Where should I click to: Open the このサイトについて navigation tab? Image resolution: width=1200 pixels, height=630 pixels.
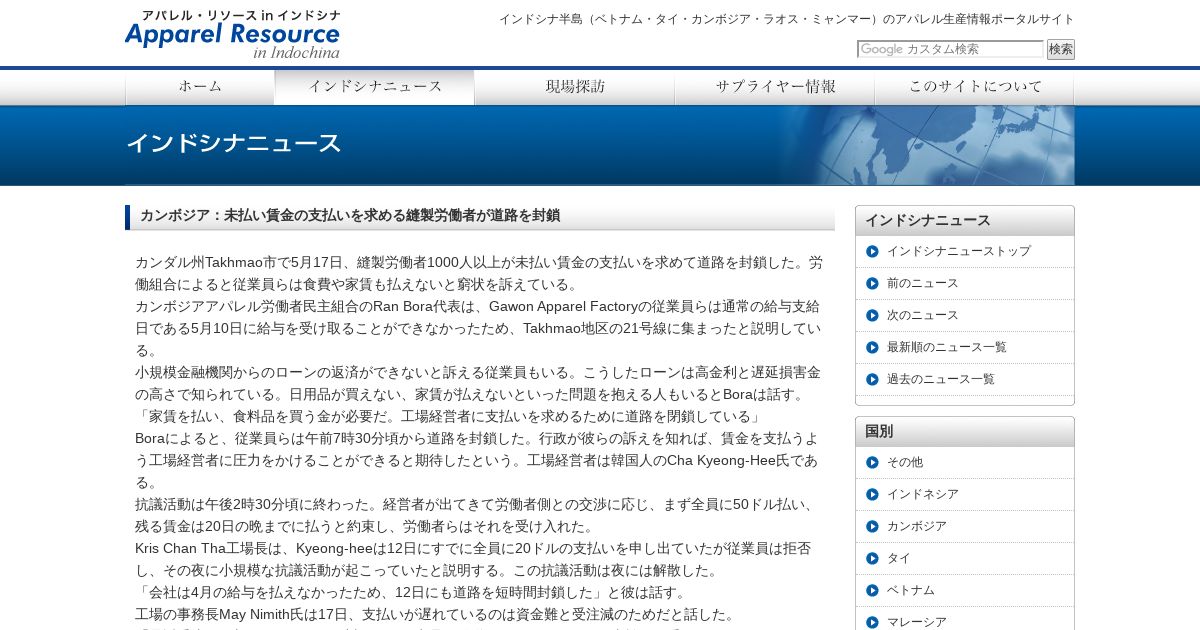click(x=974, y=87)
